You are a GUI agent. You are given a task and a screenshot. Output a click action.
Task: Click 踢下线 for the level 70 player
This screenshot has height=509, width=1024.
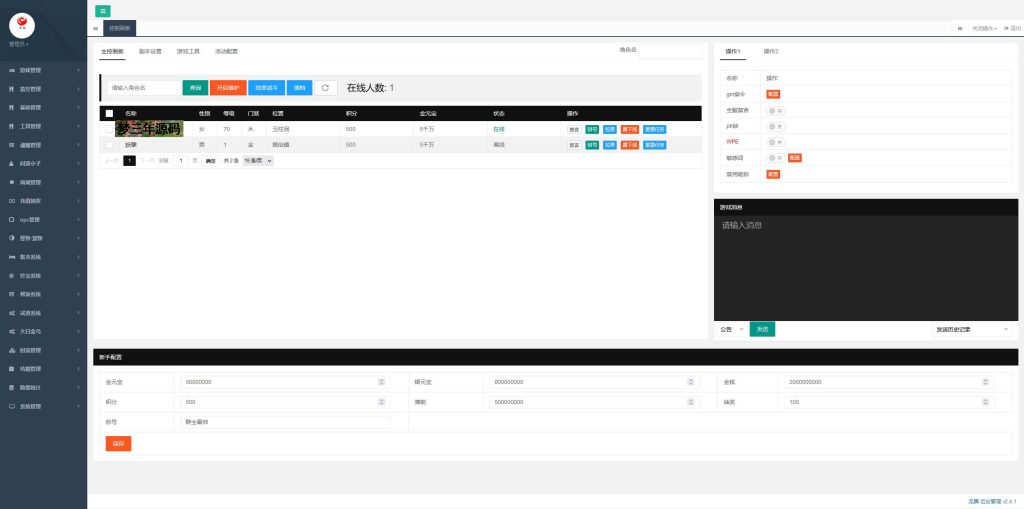(x=630, y=129)
